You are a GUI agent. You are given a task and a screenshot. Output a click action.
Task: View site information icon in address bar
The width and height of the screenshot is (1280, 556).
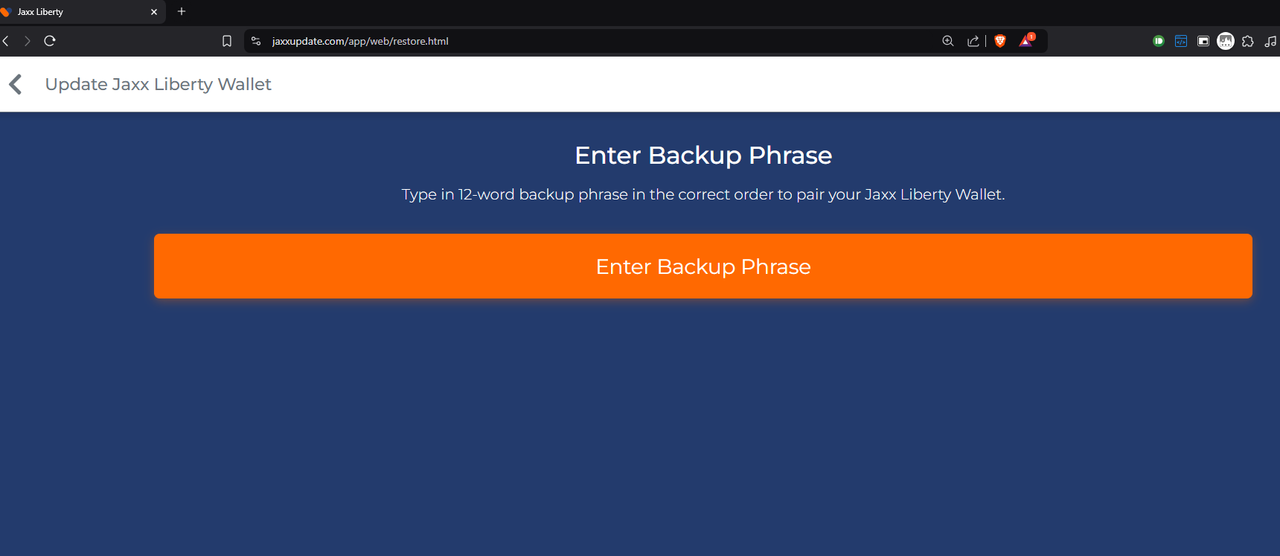256,41
